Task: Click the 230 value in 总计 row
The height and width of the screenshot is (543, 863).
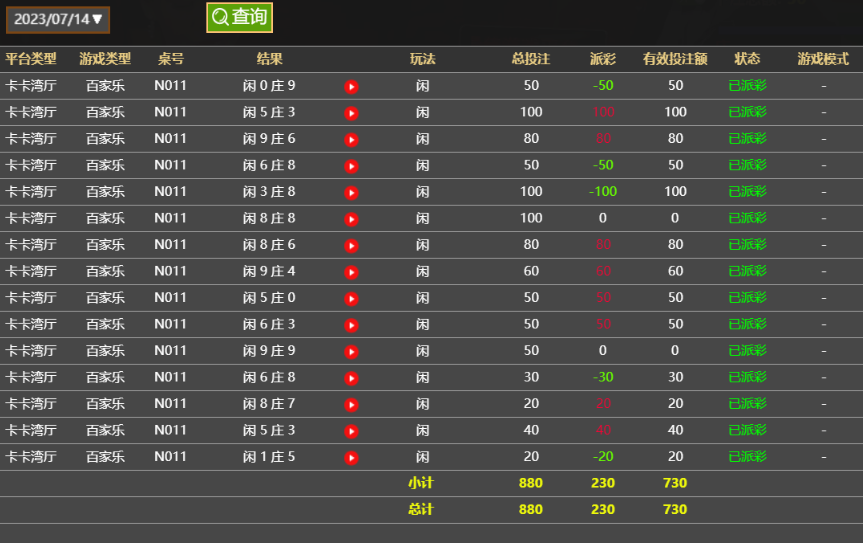Action: click(603, 509)
